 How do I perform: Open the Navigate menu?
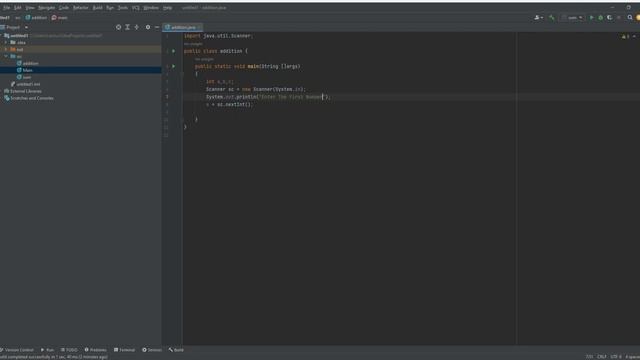(47, 8)
